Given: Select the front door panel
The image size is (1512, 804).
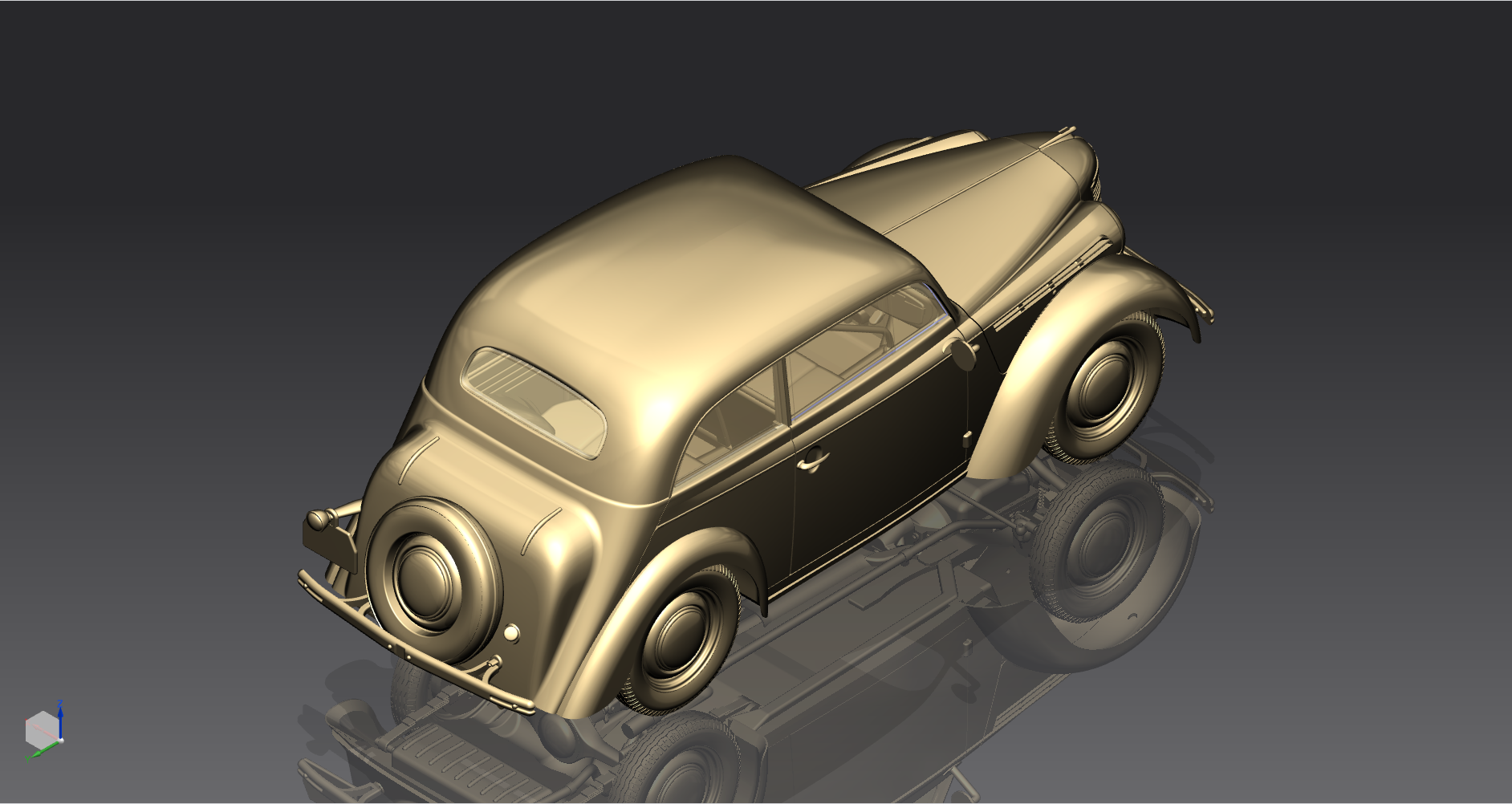Looking at the screenshot, I should click(x=883, y=449).
